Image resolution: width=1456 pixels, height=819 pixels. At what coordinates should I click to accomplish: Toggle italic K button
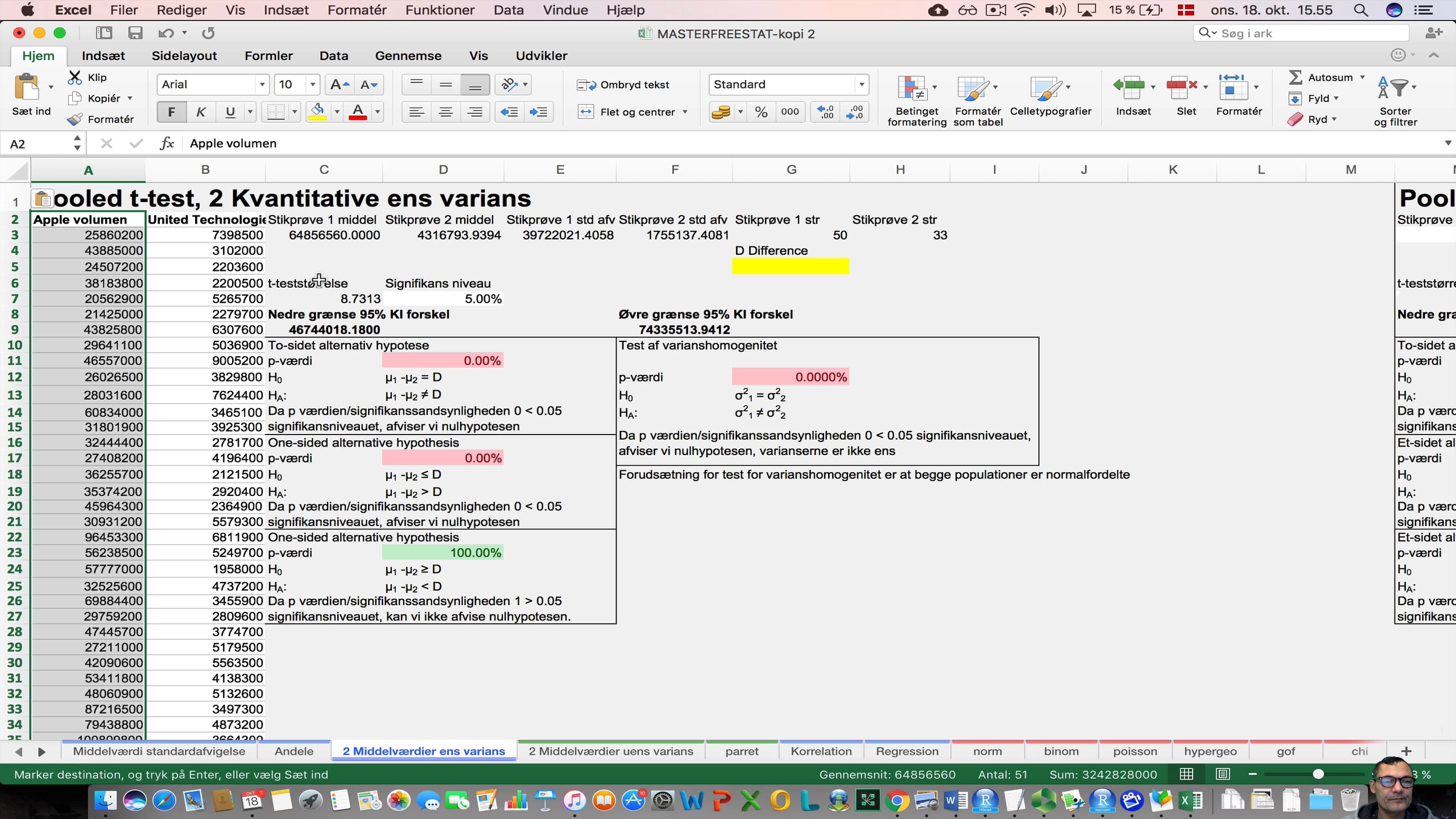click(200, 112)
